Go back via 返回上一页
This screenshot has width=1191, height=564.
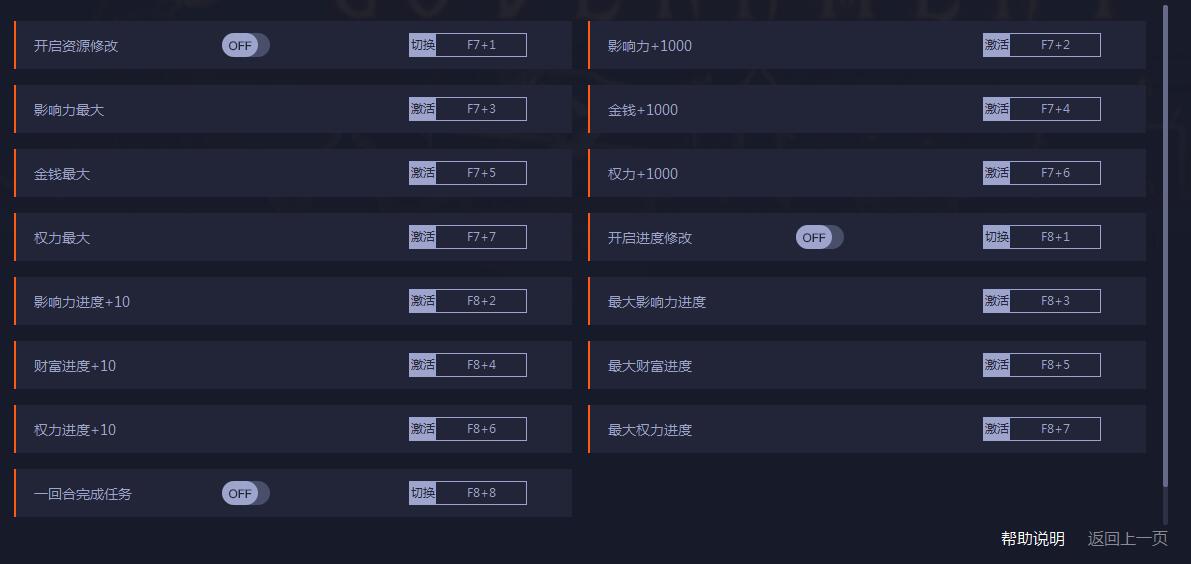pos(1127,539)
